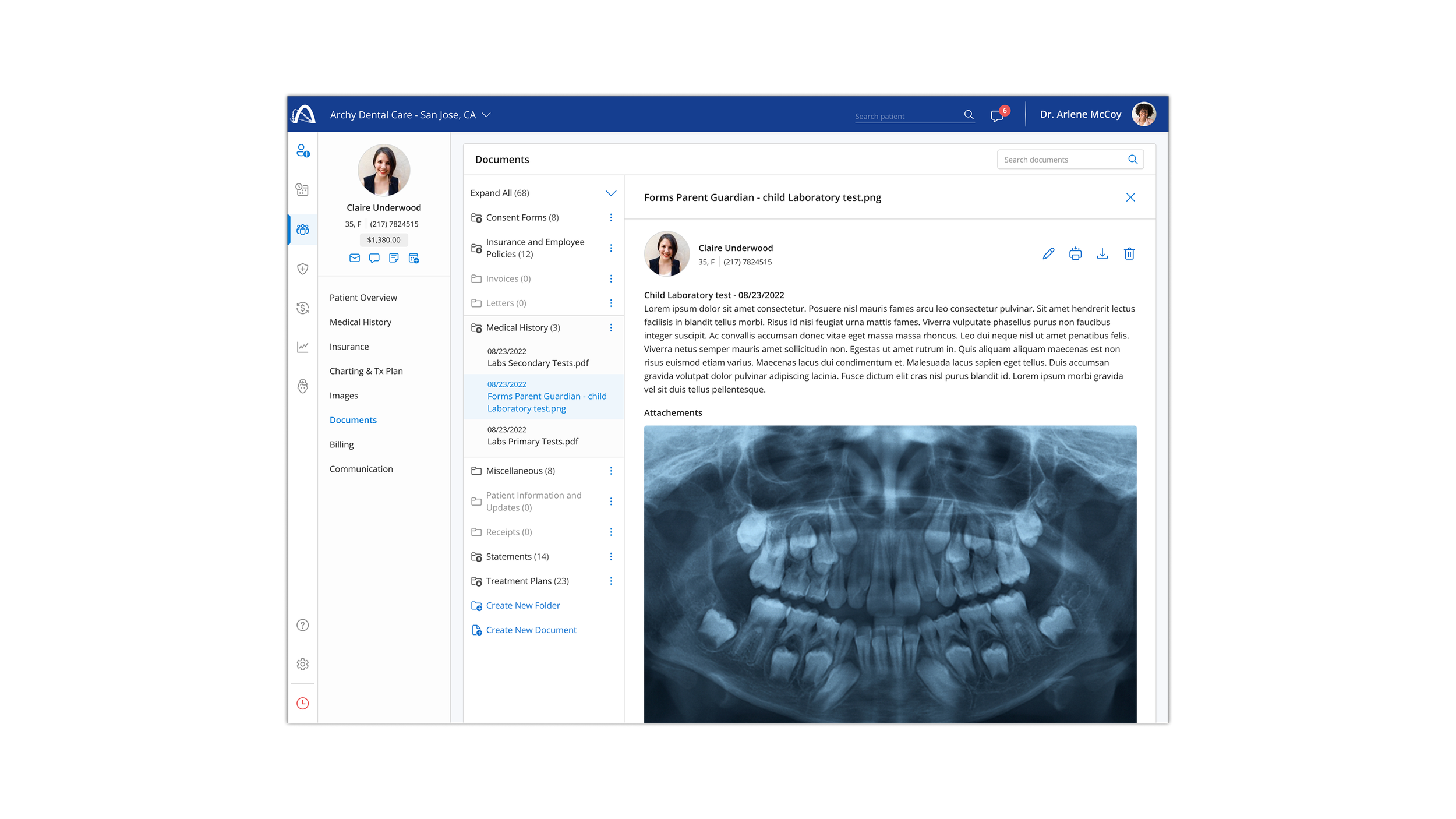Download the Child Laboratory test document
Image resolution: width=1456 pixels, height=819 pixels.
pyautogui.click(x=1102, y=253)
